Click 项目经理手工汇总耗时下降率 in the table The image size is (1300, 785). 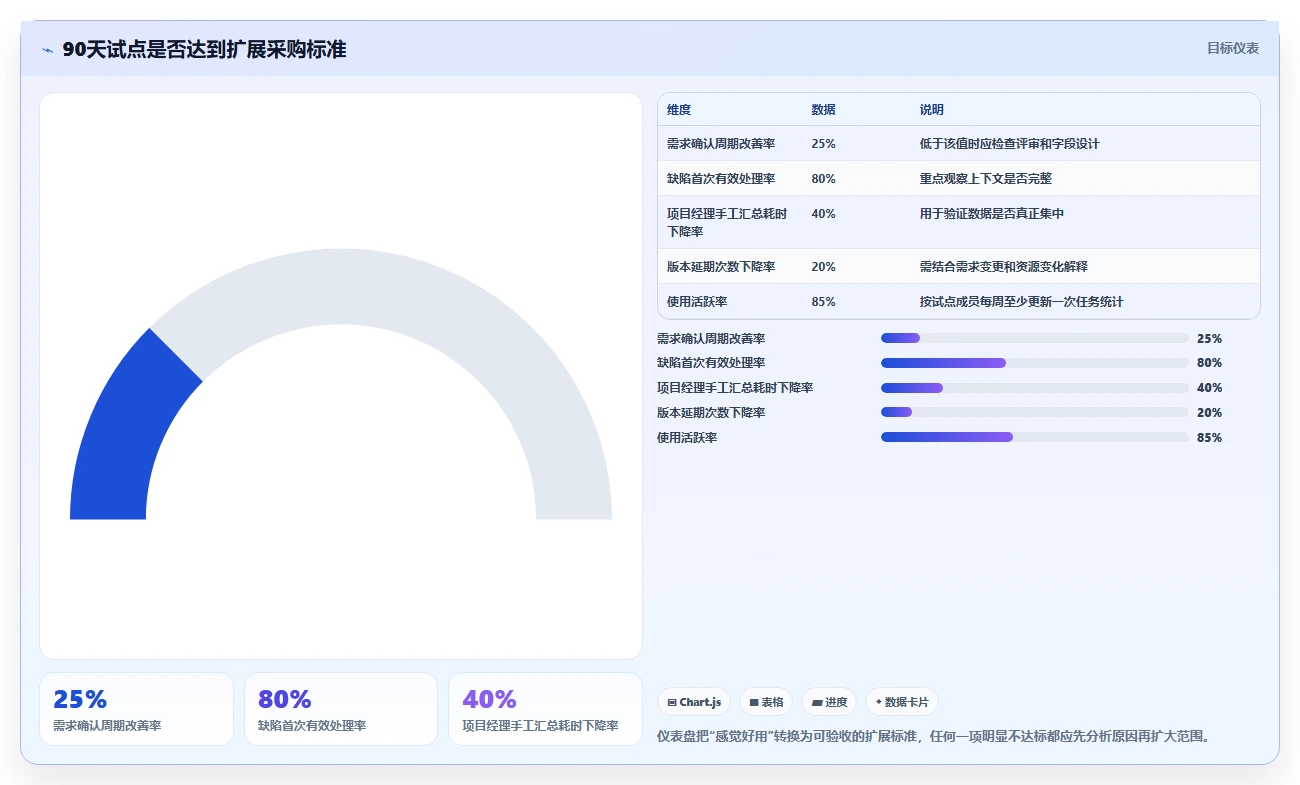tap(727, 222)
